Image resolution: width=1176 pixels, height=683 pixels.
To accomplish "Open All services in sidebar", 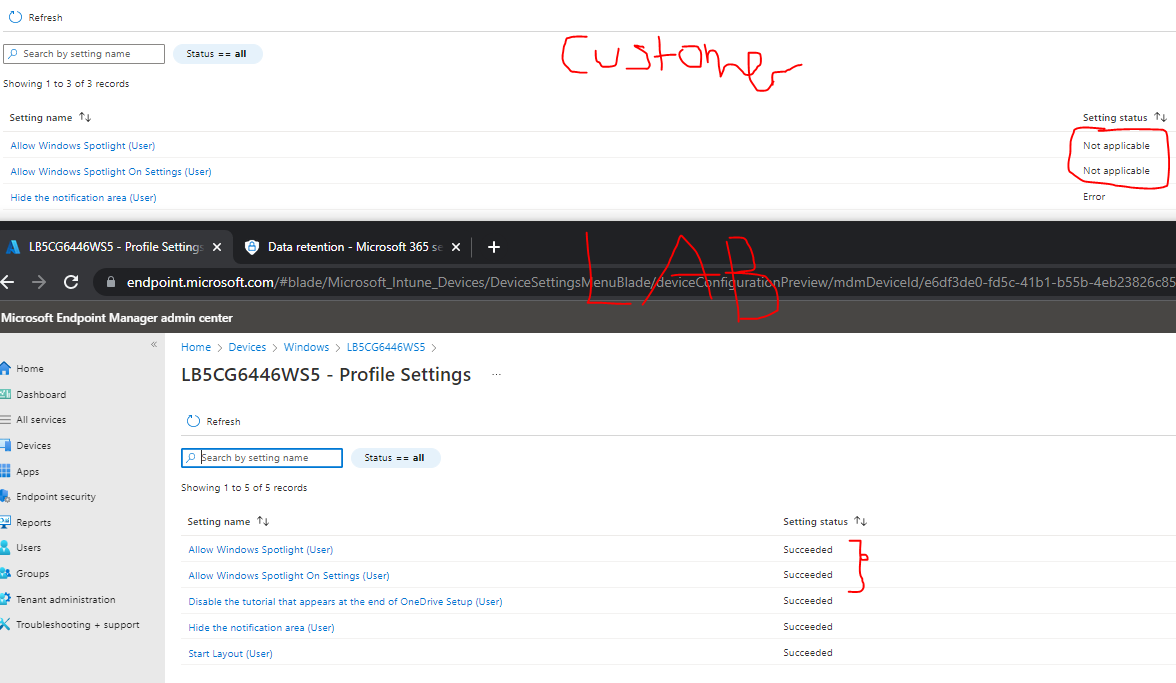I will 40,420.
